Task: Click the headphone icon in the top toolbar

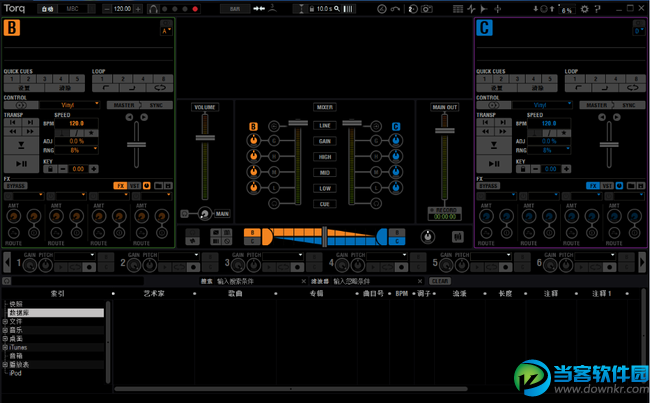Action: [152, 8]
